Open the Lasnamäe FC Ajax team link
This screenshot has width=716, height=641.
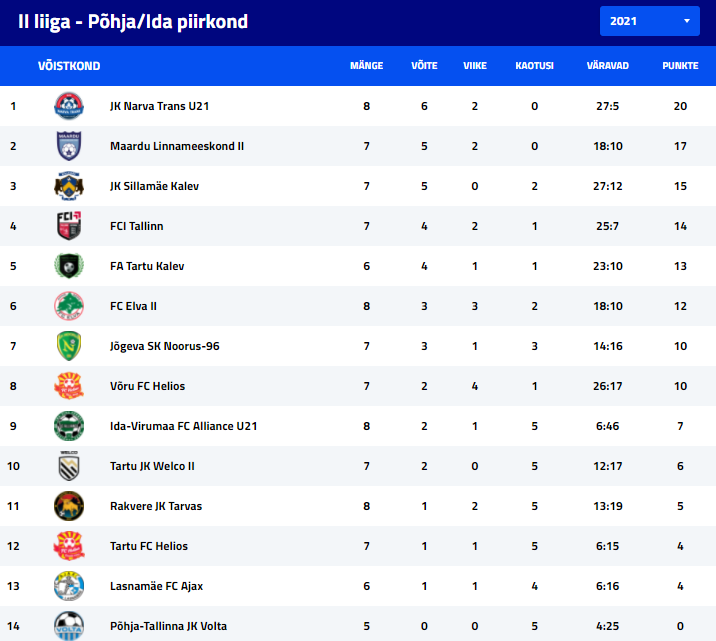(x=156, y=586)
